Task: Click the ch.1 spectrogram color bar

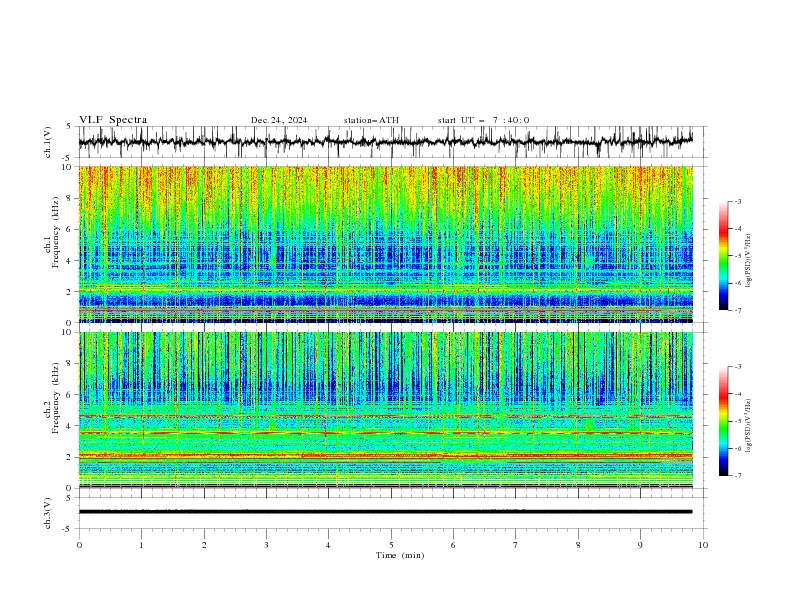Action: click(724, 256)
